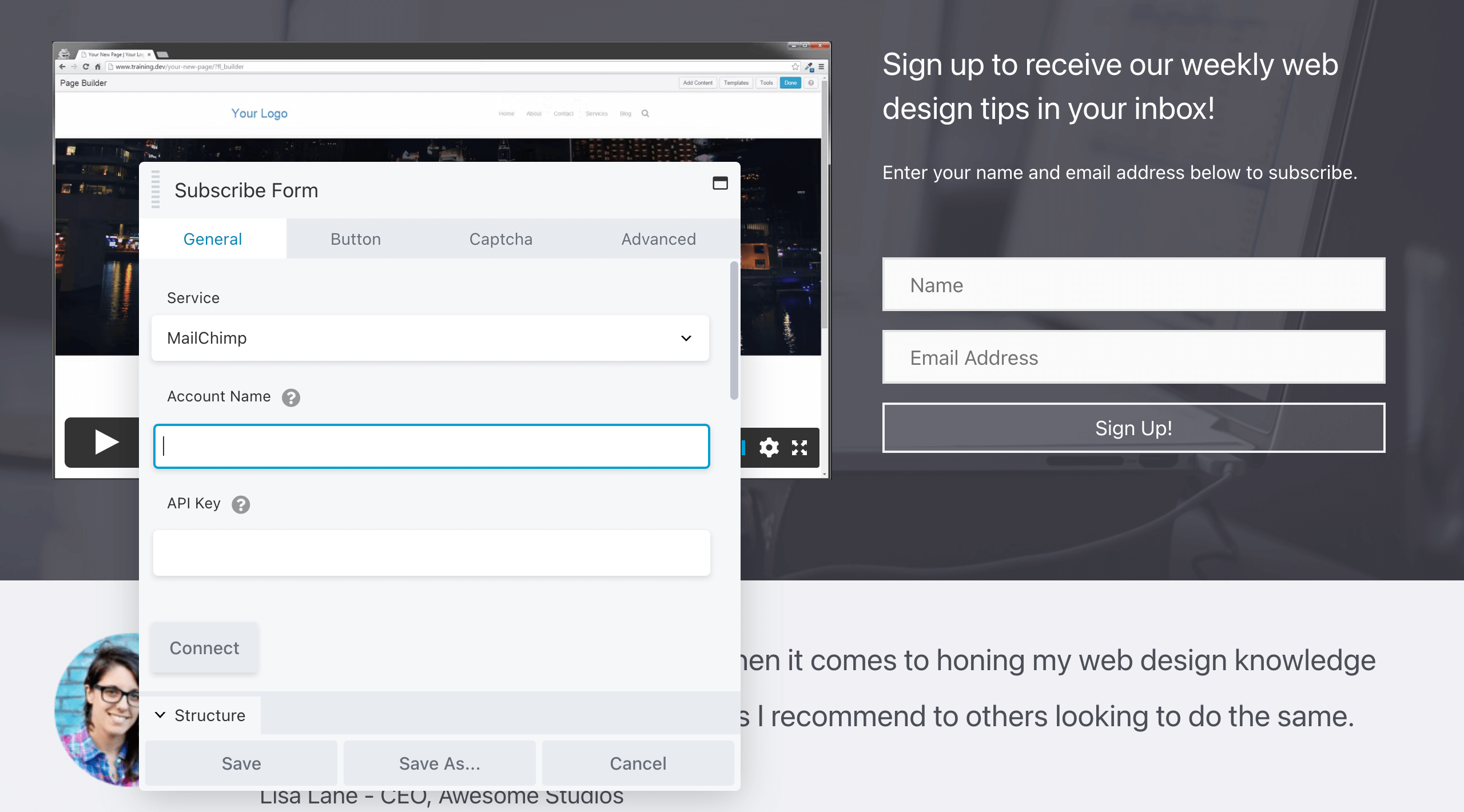
Task: Click the Cancel button
Action: click(x=638, y=763)
